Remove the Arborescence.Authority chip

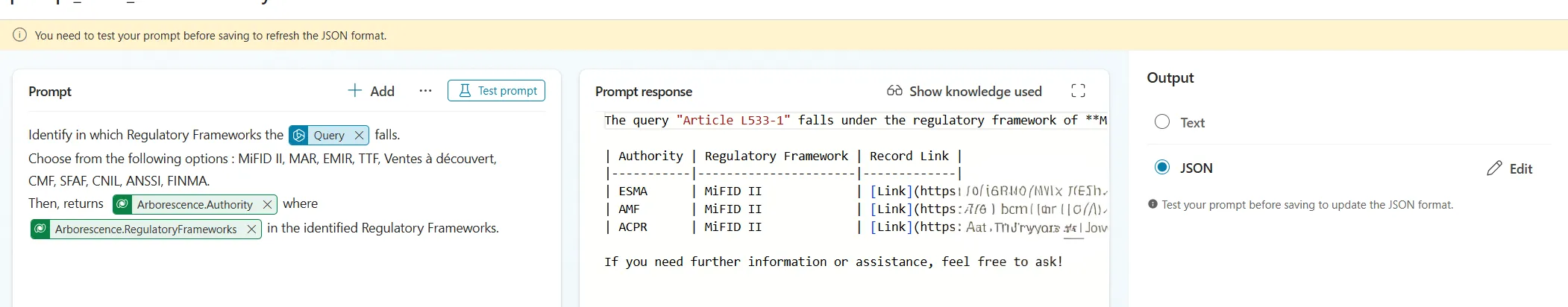(267, 204)
